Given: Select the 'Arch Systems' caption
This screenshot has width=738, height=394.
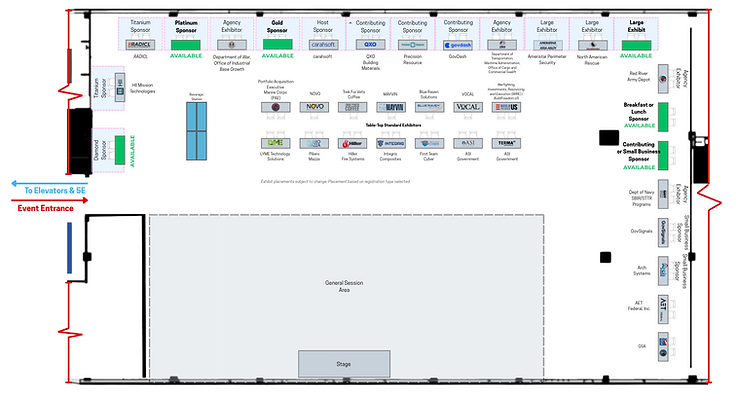Looking at the screenshot, I should coord(642,270).
